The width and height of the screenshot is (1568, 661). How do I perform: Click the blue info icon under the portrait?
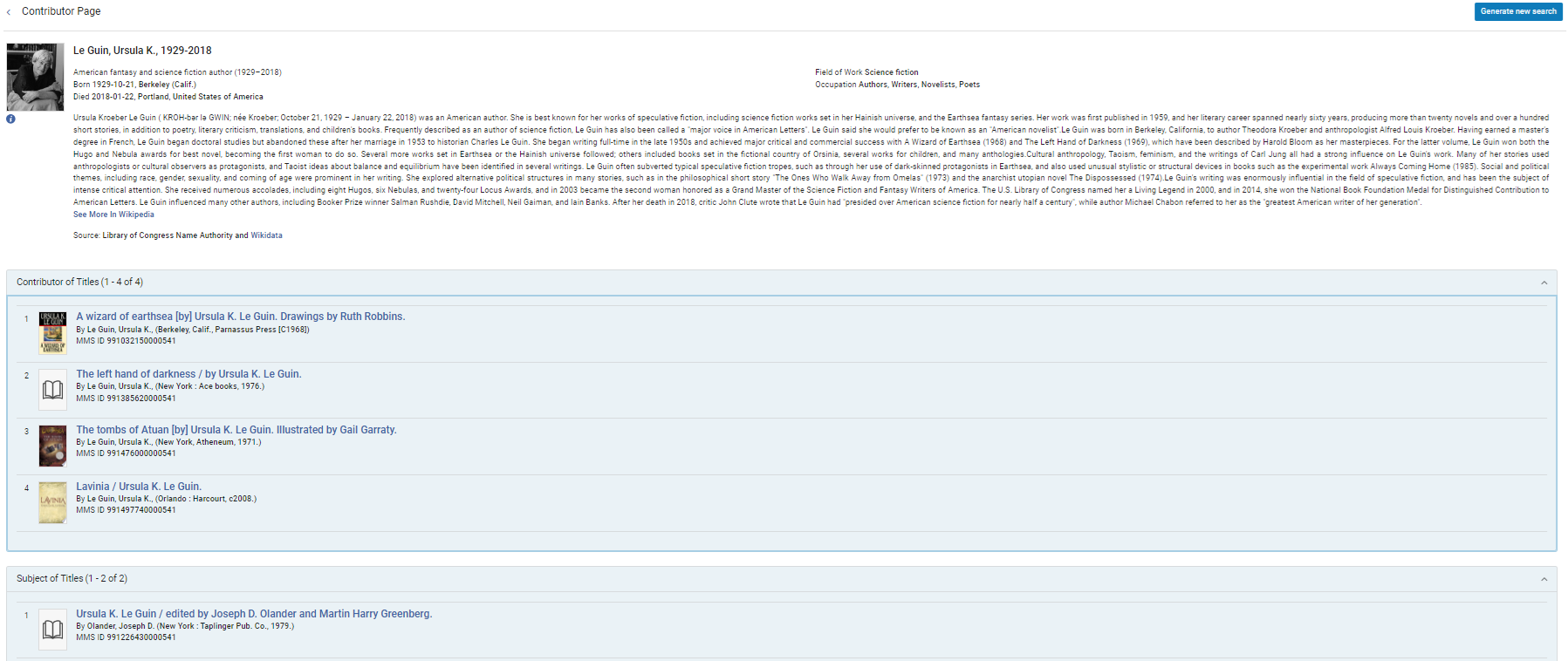pos(10,119)
